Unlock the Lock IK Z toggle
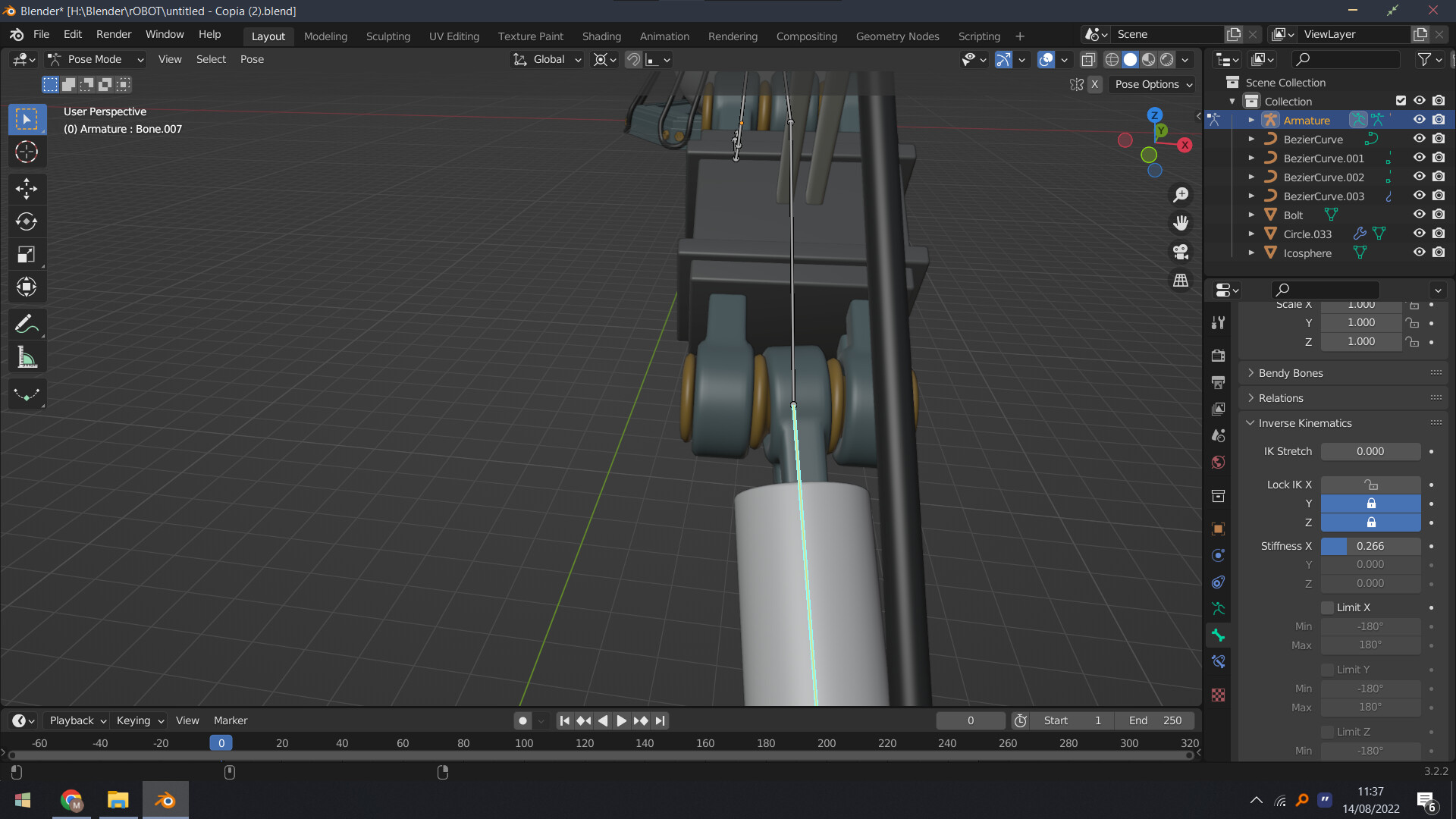 click(x=1370, y=522)
